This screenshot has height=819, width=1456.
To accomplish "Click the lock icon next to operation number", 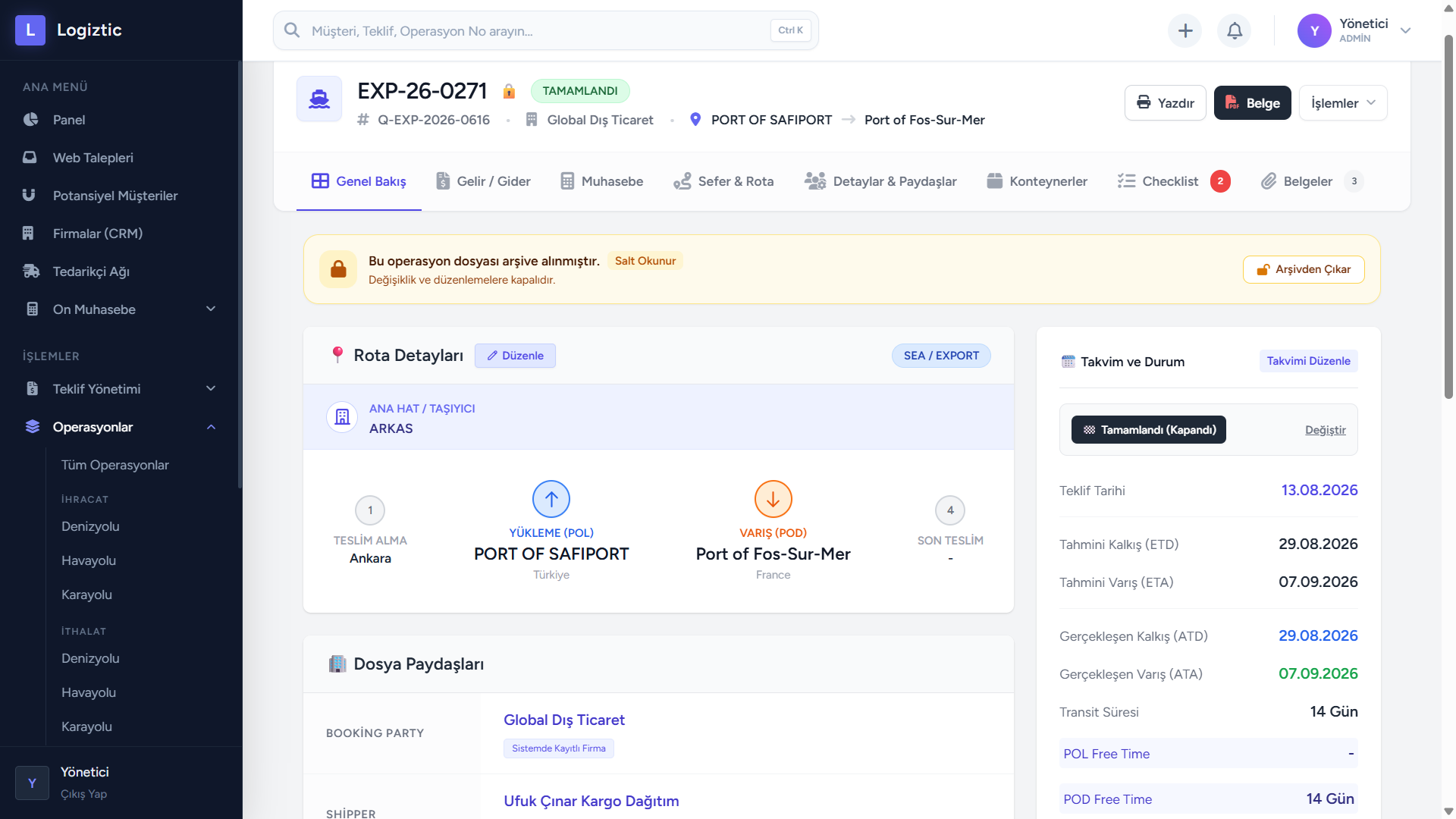I will tap(509, 91).
